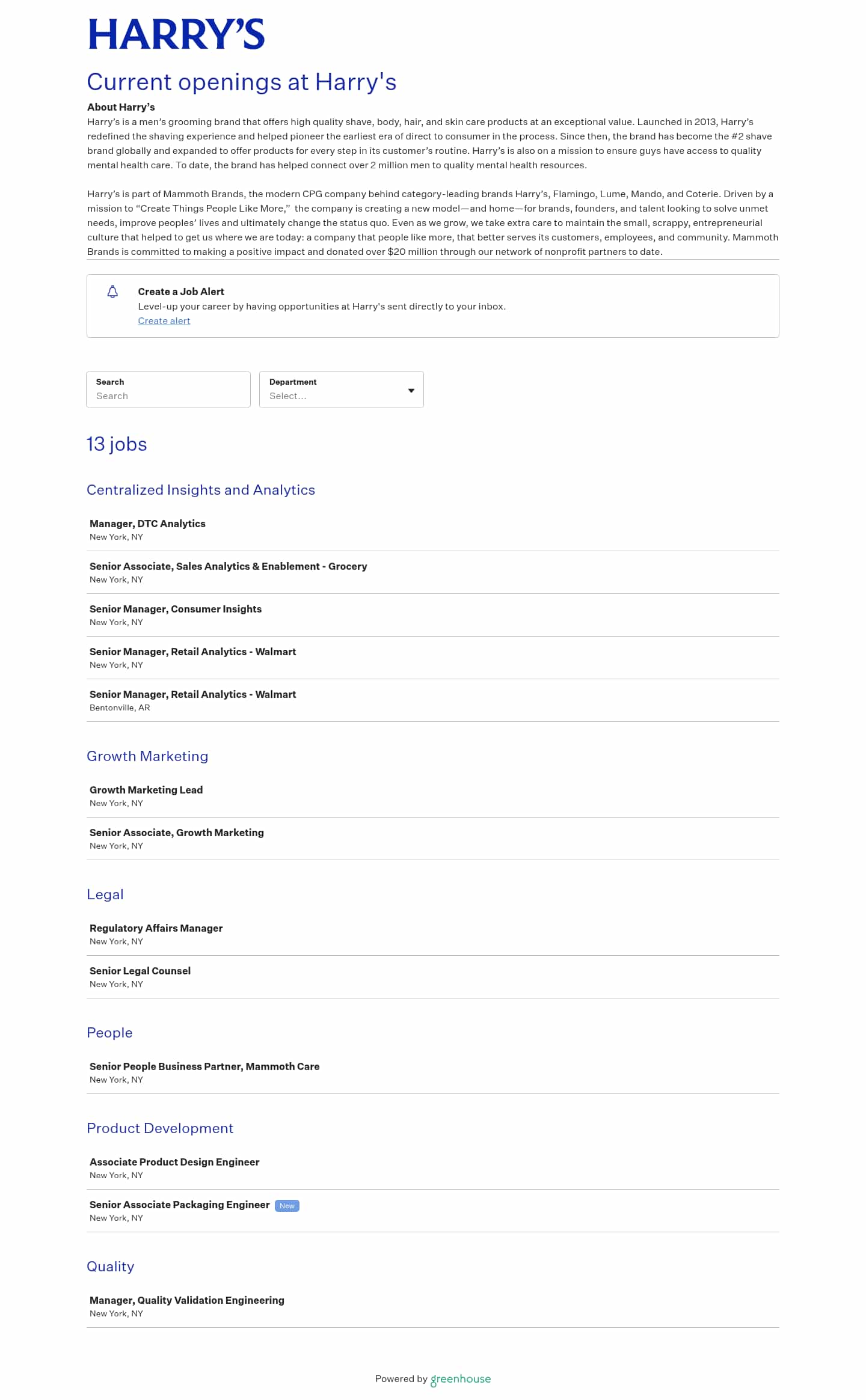Click the Current openings at Harry's title

pos(242,82)
